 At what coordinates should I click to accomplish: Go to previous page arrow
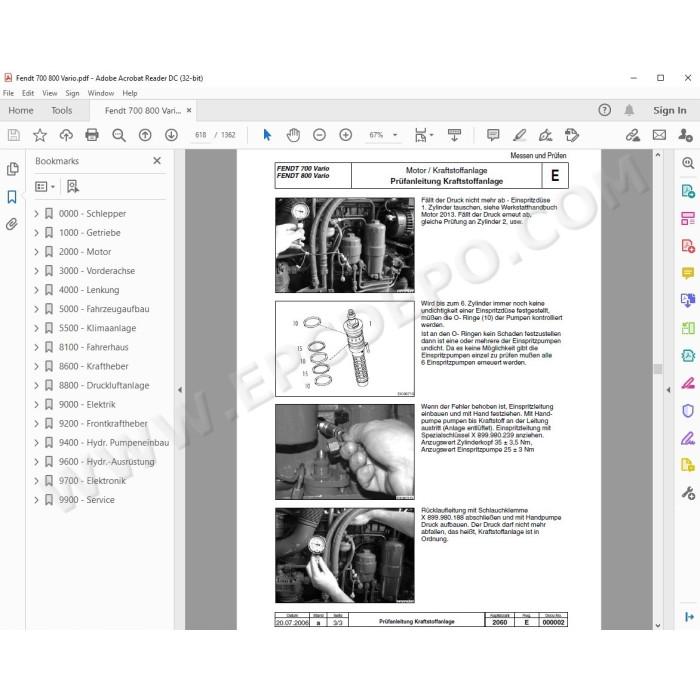pyautogui.click(x=145, y=135)
